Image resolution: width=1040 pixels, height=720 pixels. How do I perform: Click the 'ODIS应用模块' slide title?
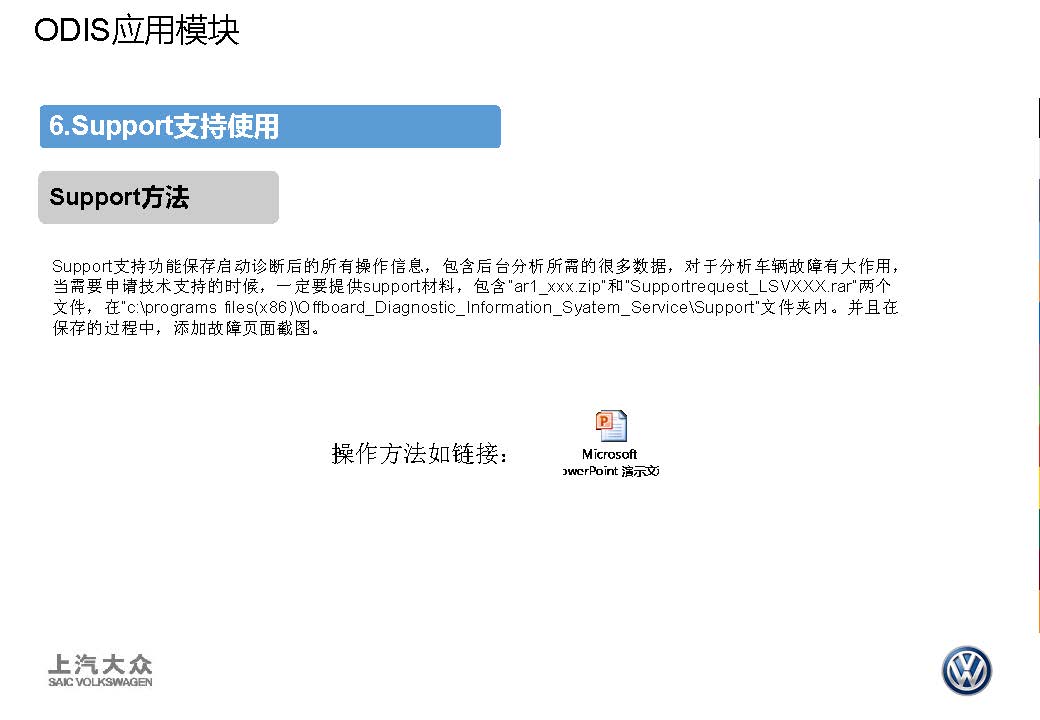pos(136,30)
